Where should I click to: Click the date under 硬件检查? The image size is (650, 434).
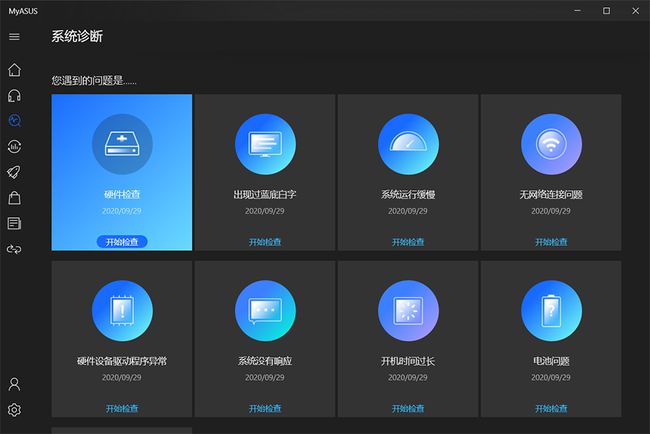tap(122, 211)
